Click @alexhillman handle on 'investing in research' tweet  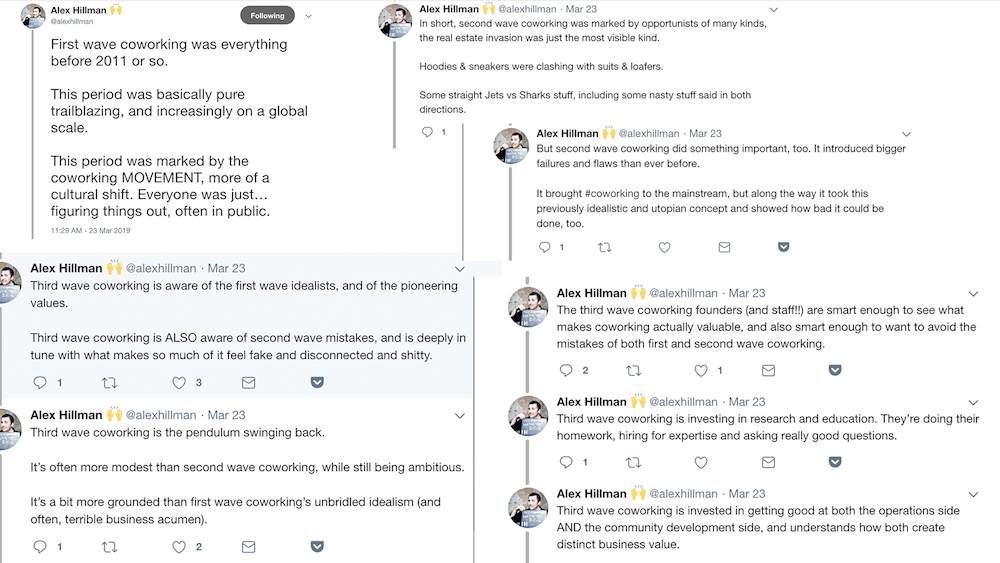point(683,402)
